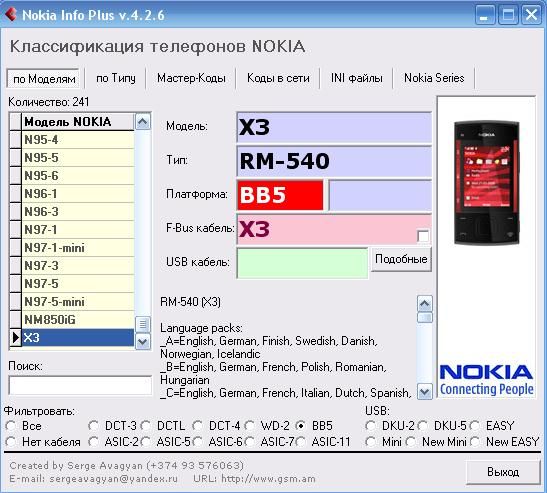The height and width of the screenshot is (493, 547).
Task: Click the 'Модель NOKIA' column header
Action: pyautogui.click(x=78, y=122)
